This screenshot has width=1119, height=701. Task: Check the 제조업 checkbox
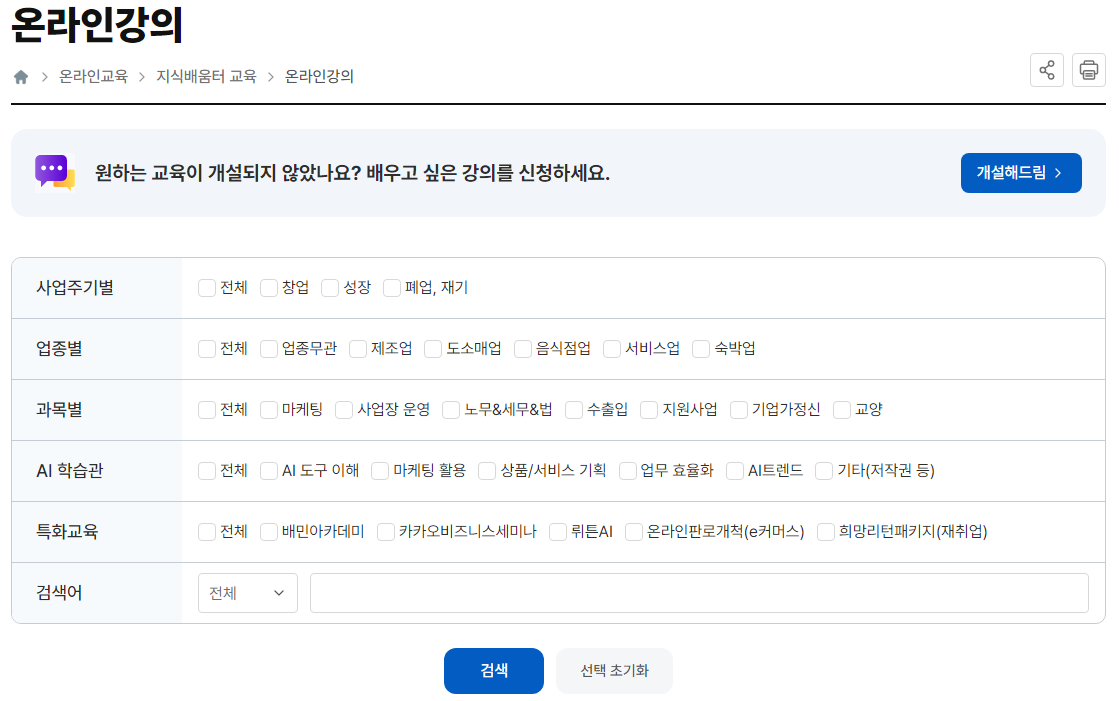(x=358, y=348)
